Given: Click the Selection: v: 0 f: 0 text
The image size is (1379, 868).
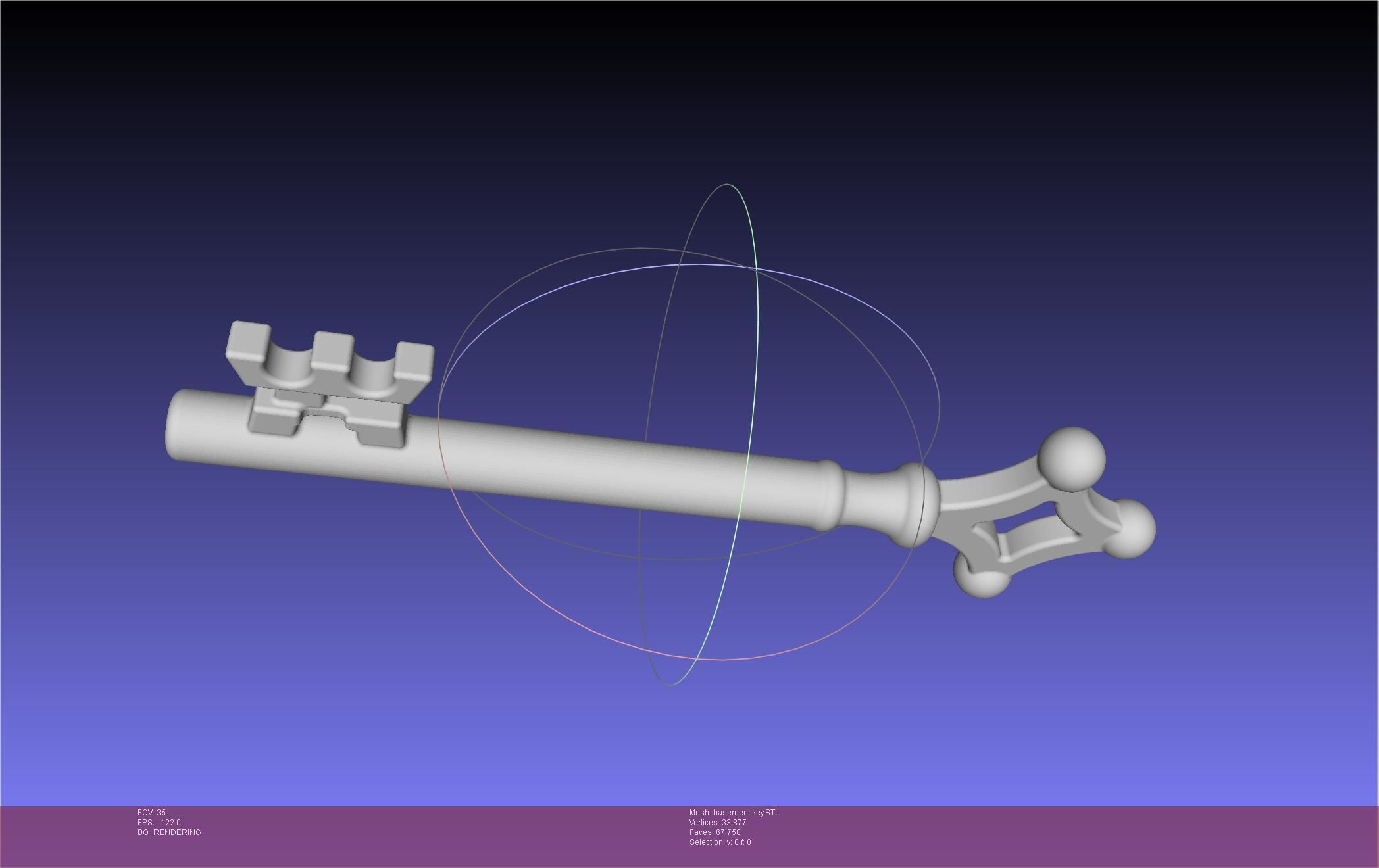Looking at the screenshot, I should tap(720, 842).
